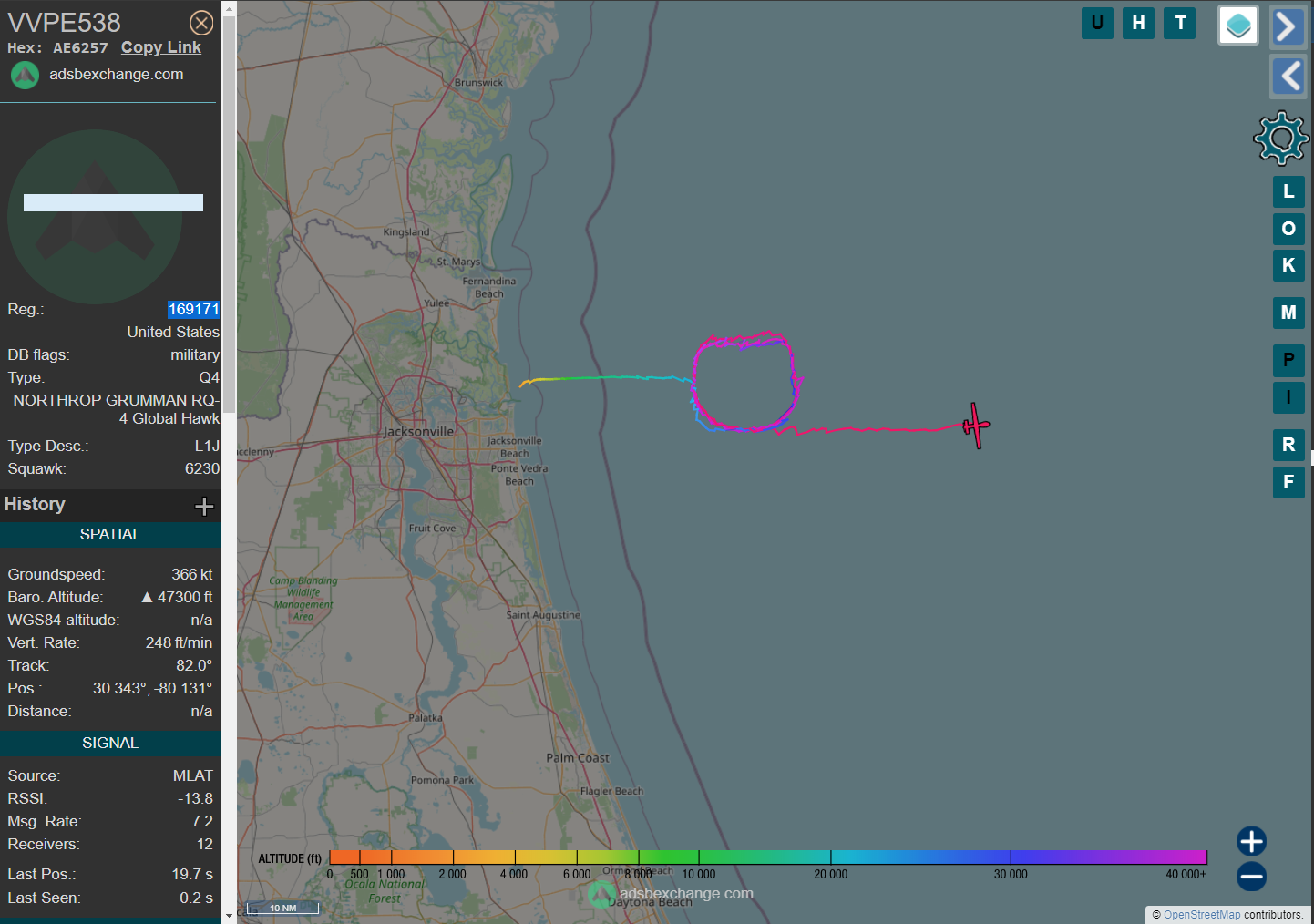Click the aircraft photo placeholder thumbnail
This screenshot has width=1314, height=924.
[x=95, y=217]
